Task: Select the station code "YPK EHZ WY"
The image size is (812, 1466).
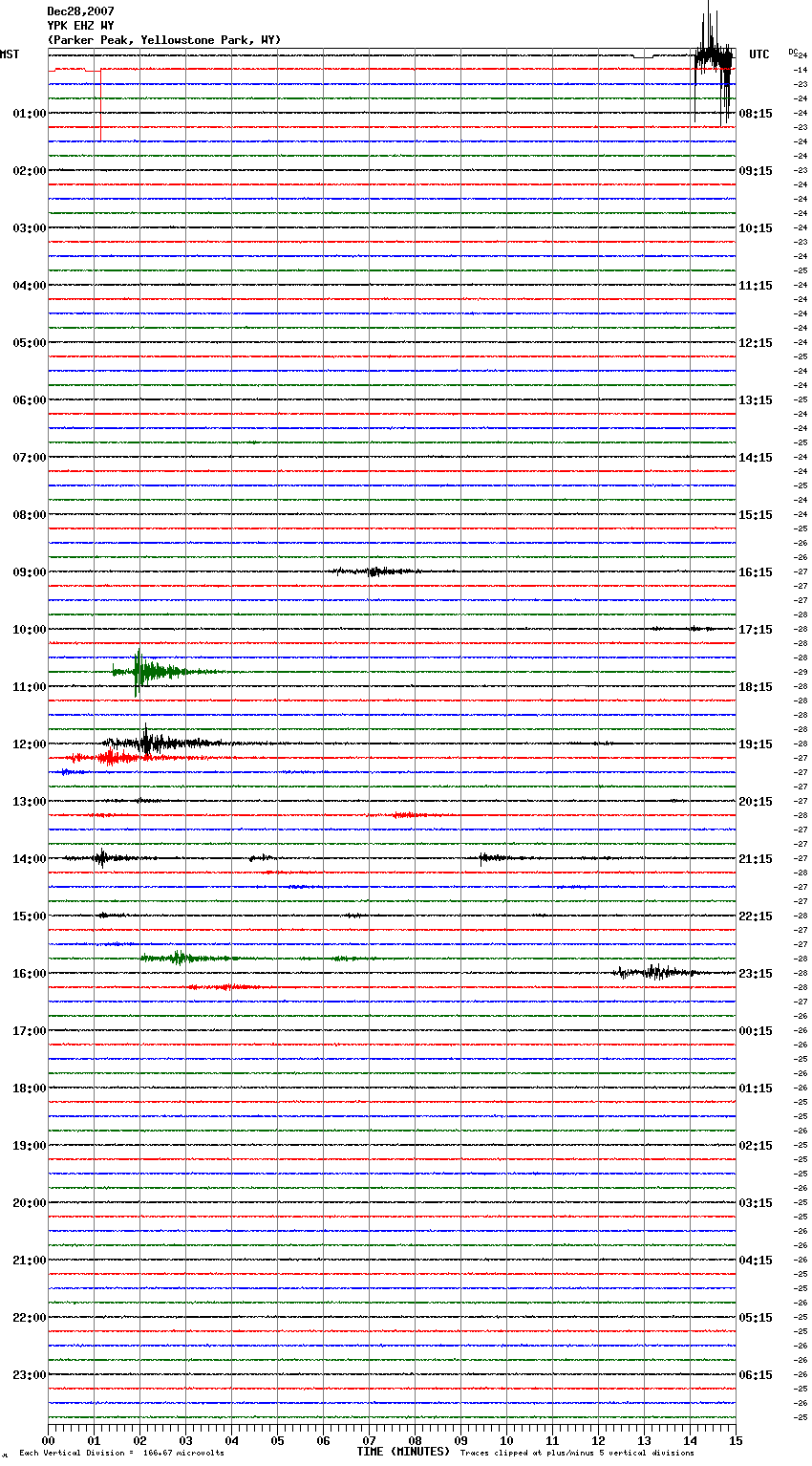Action: 80,26
